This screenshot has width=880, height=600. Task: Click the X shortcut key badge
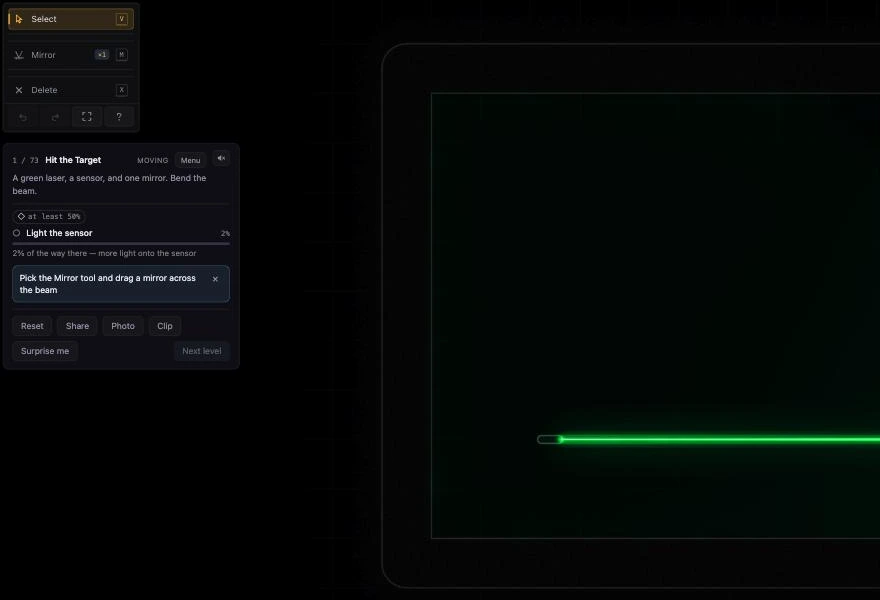pos(122,90)
